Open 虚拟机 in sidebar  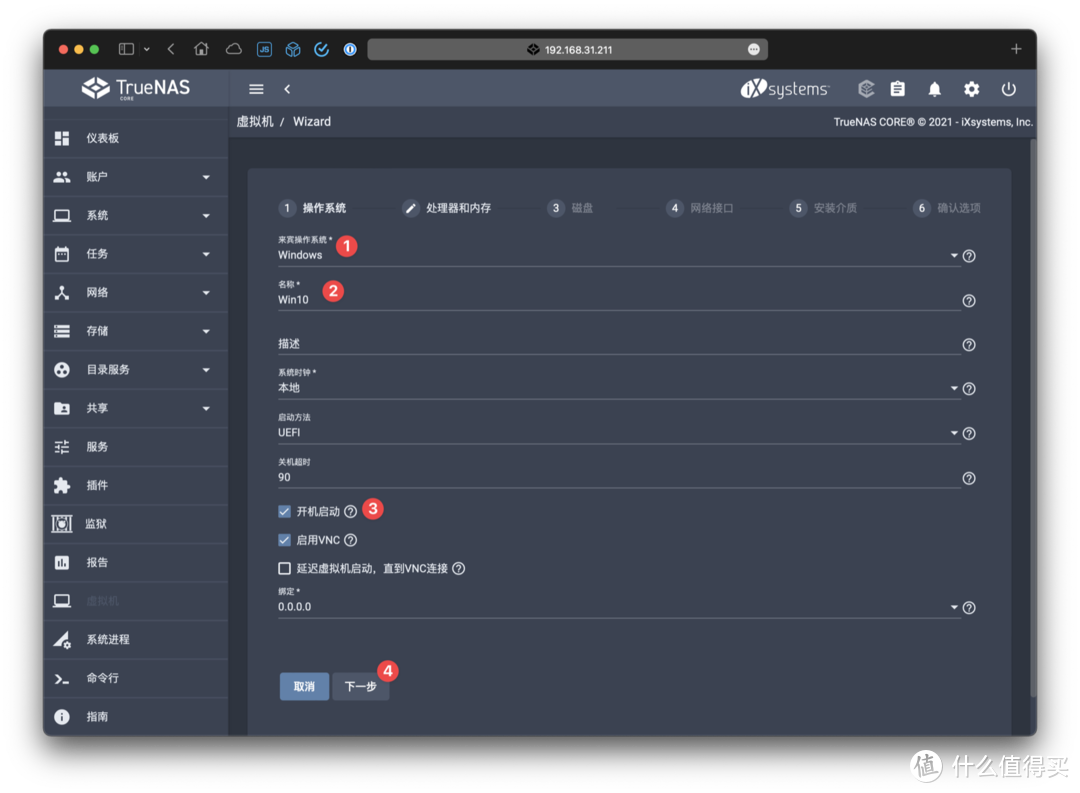coord(136,601)
